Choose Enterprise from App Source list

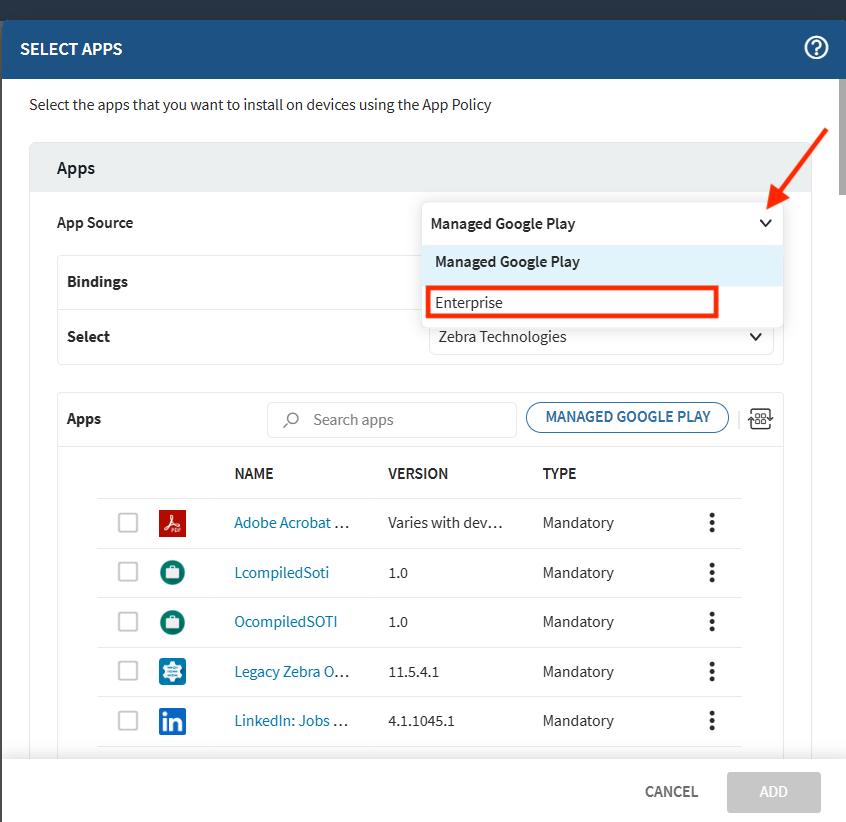(x=571, y=302)
